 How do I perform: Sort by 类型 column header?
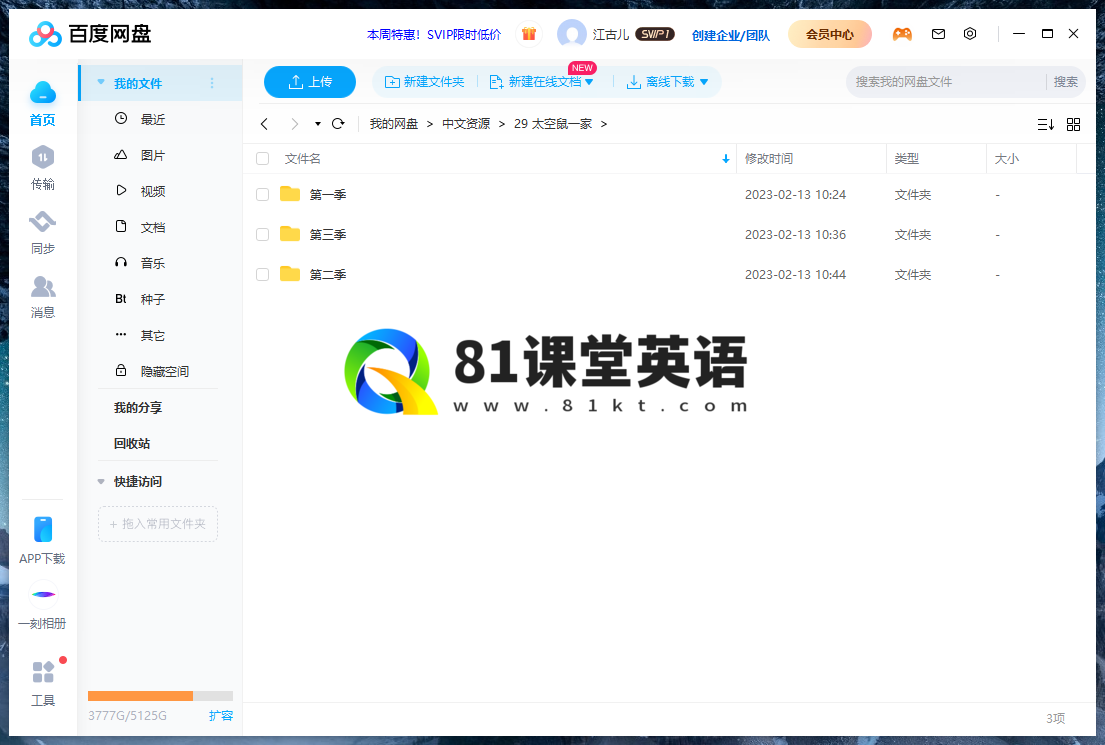(906, 159)
